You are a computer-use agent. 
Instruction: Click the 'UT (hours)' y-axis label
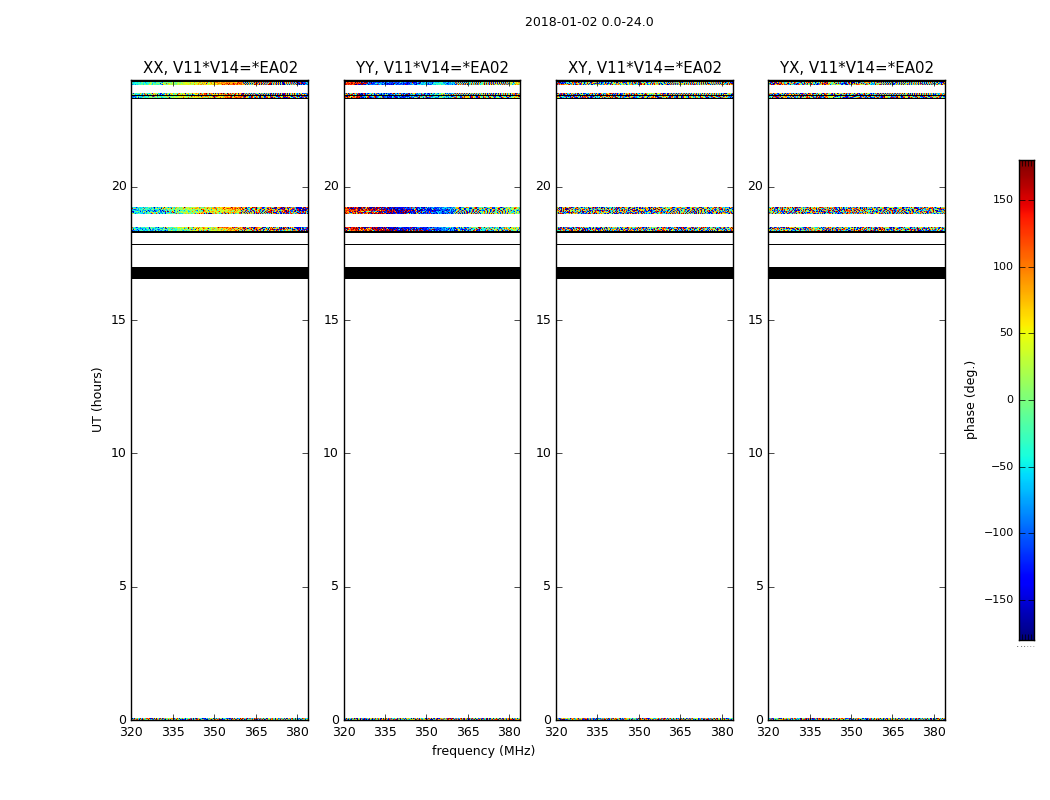click(x=97, y=400)
